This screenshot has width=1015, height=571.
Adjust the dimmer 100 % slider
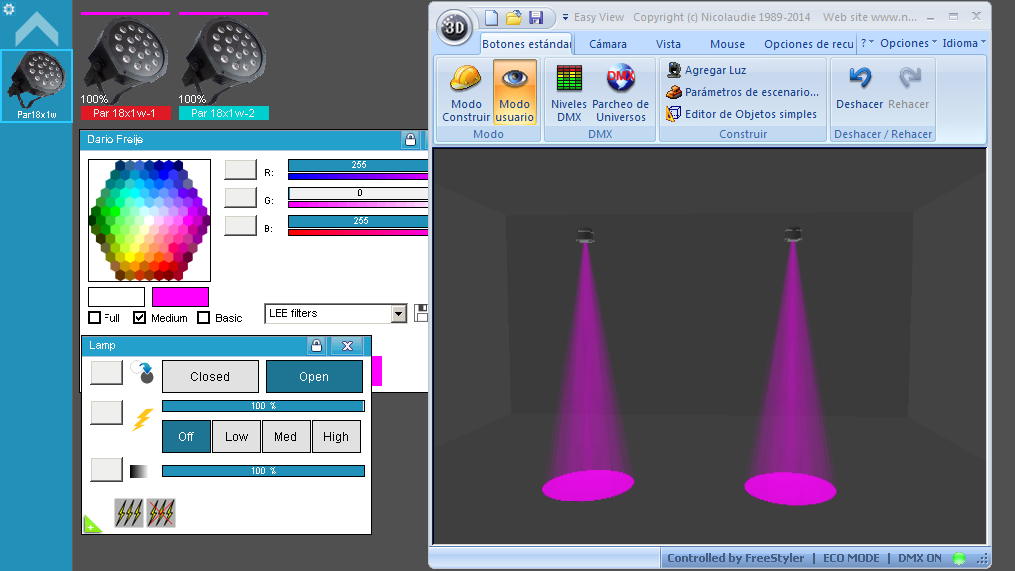tap(263, 471)
